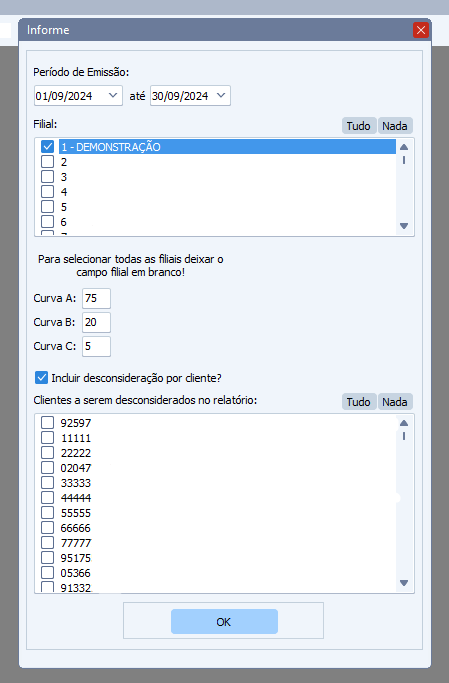
Task: Click Nada button above Filial list
Action: tap(395, 126)
